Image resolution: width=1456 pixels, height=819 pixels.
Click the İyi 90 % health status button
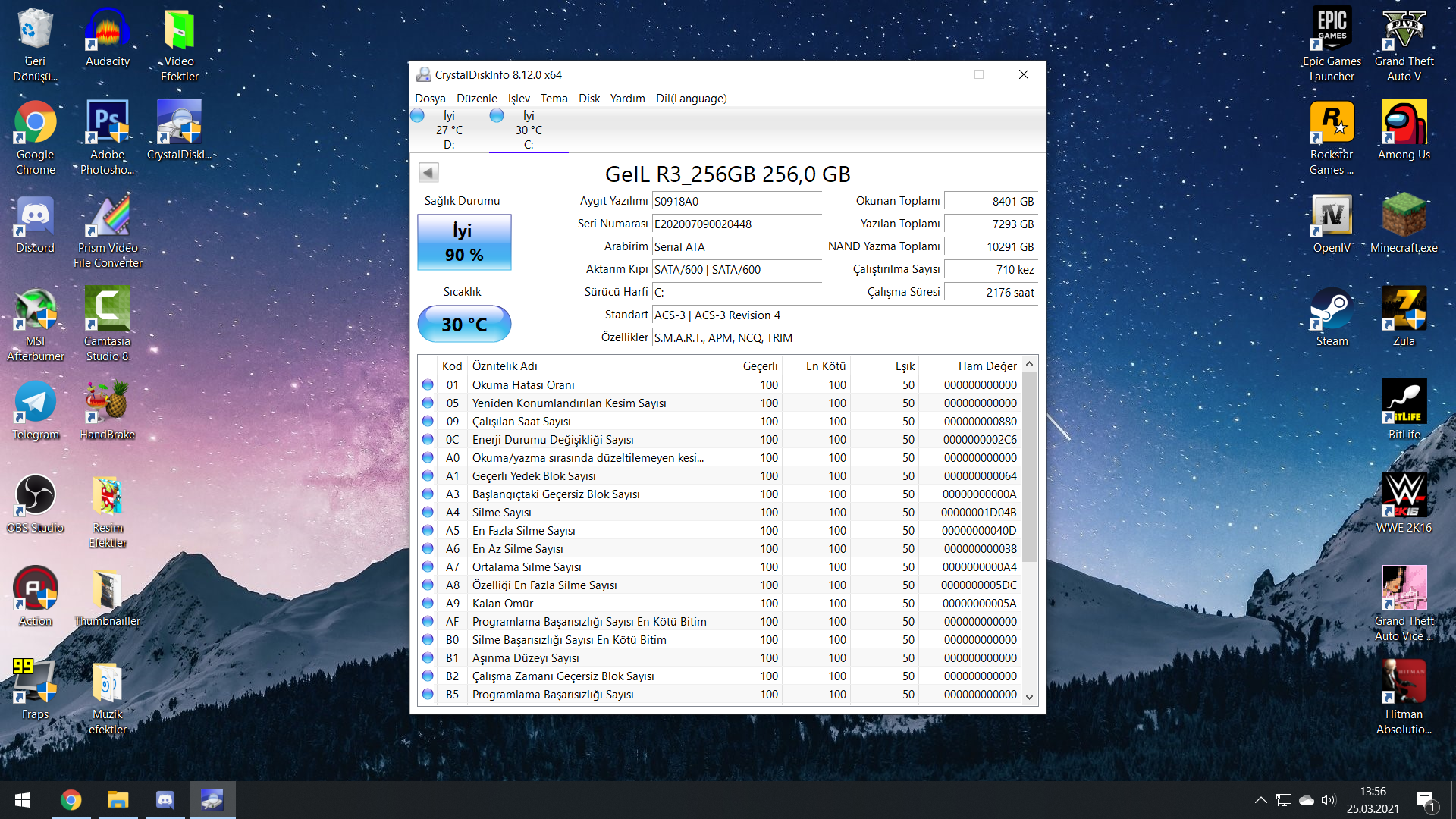click(x=464, y=243)
